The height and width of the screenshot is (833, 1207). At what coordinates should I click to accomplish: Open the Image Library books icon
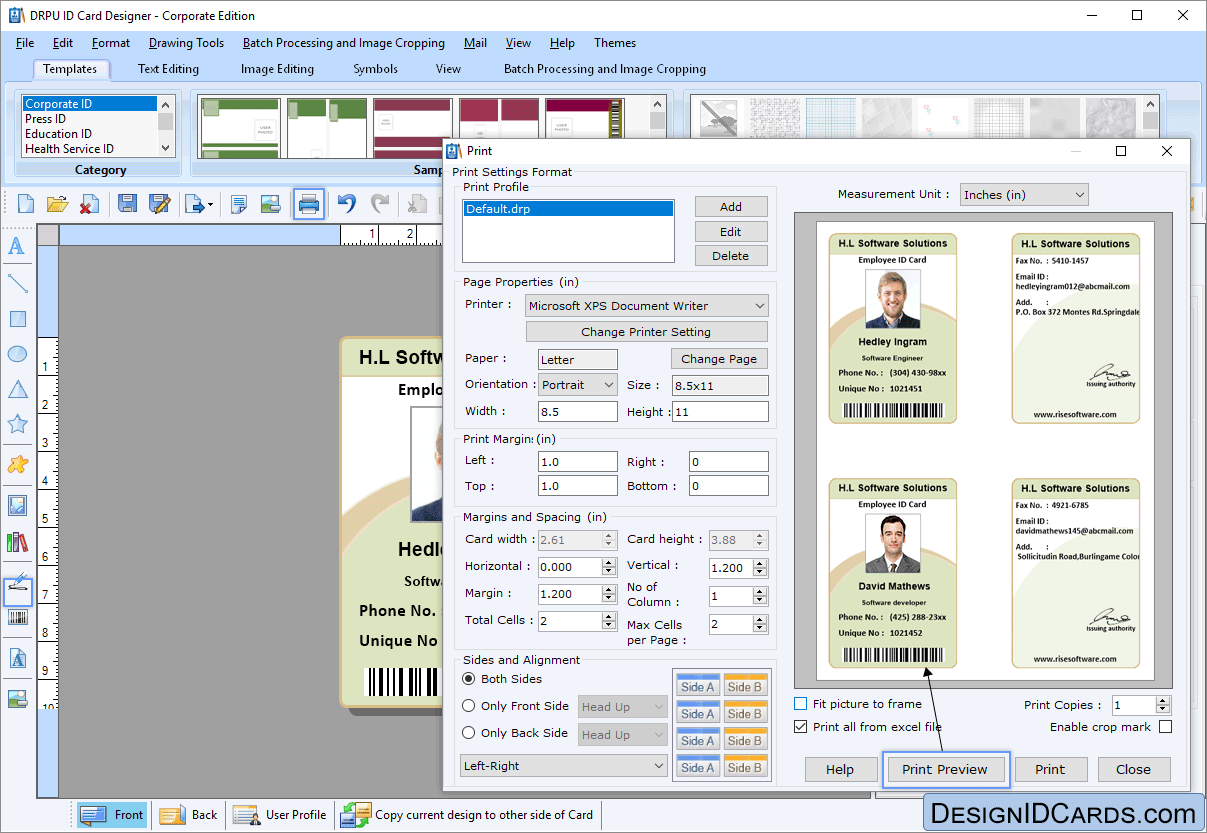pyautogui.click(x=17, y=542)
